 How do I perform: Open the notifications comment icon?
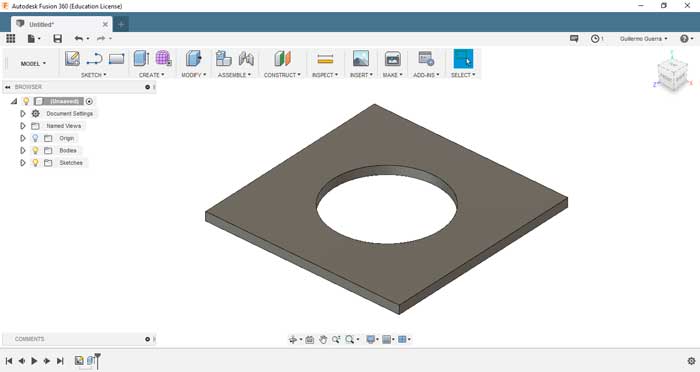pyautogui.click(x=574, y=39)
